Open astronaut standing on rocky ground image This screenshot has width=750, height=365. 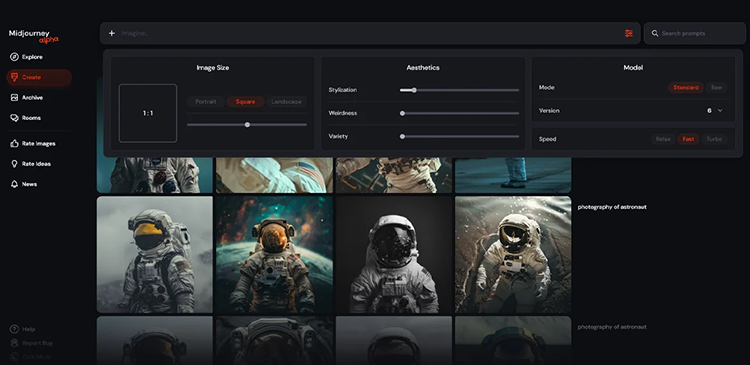coord(513,254)
